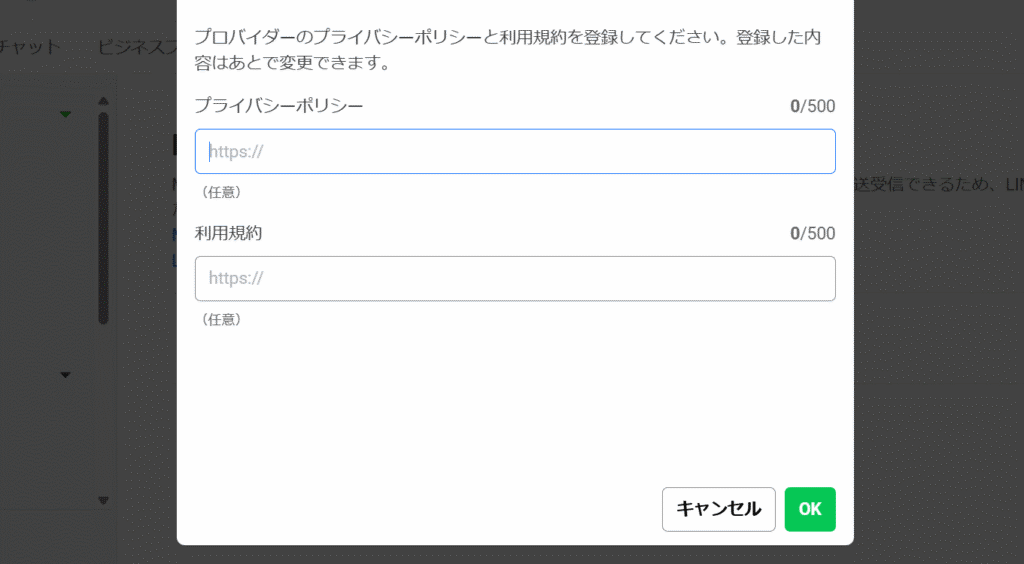
Task: Click the プライバシーポリシー field label
Action: click(x=279, y=106)
